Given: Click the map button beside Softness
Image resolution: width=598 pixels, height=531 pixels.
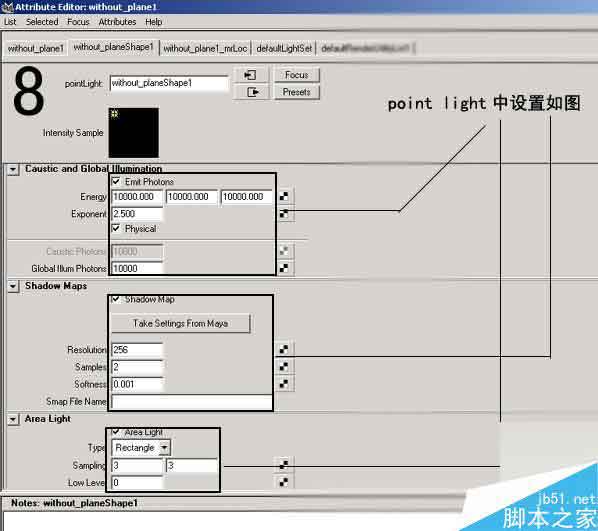Looking at the screenshot, I should tap(284, 384).
